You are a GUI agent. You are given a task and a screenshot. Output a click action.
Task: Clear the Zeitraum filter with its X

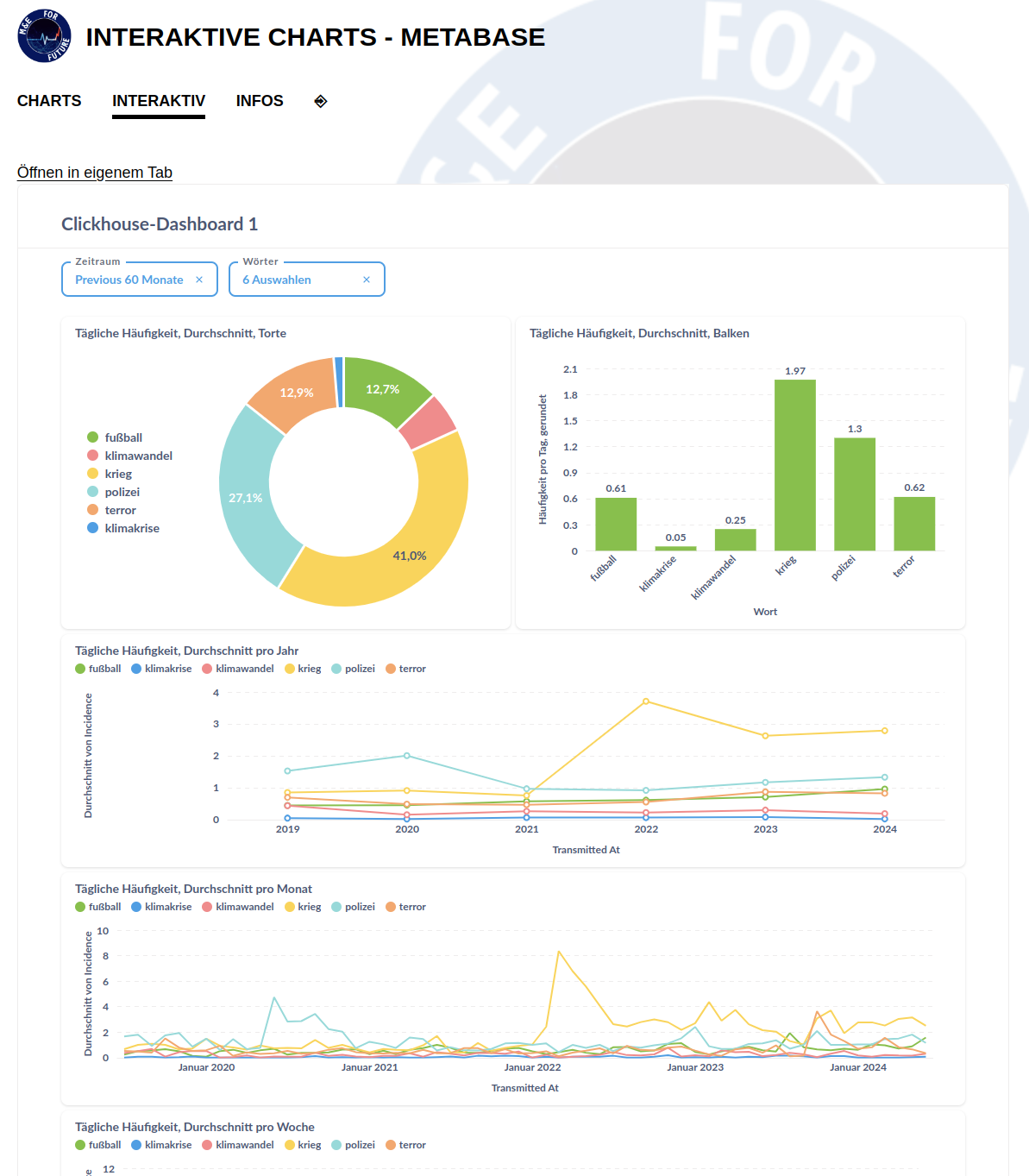pos(199,280)
